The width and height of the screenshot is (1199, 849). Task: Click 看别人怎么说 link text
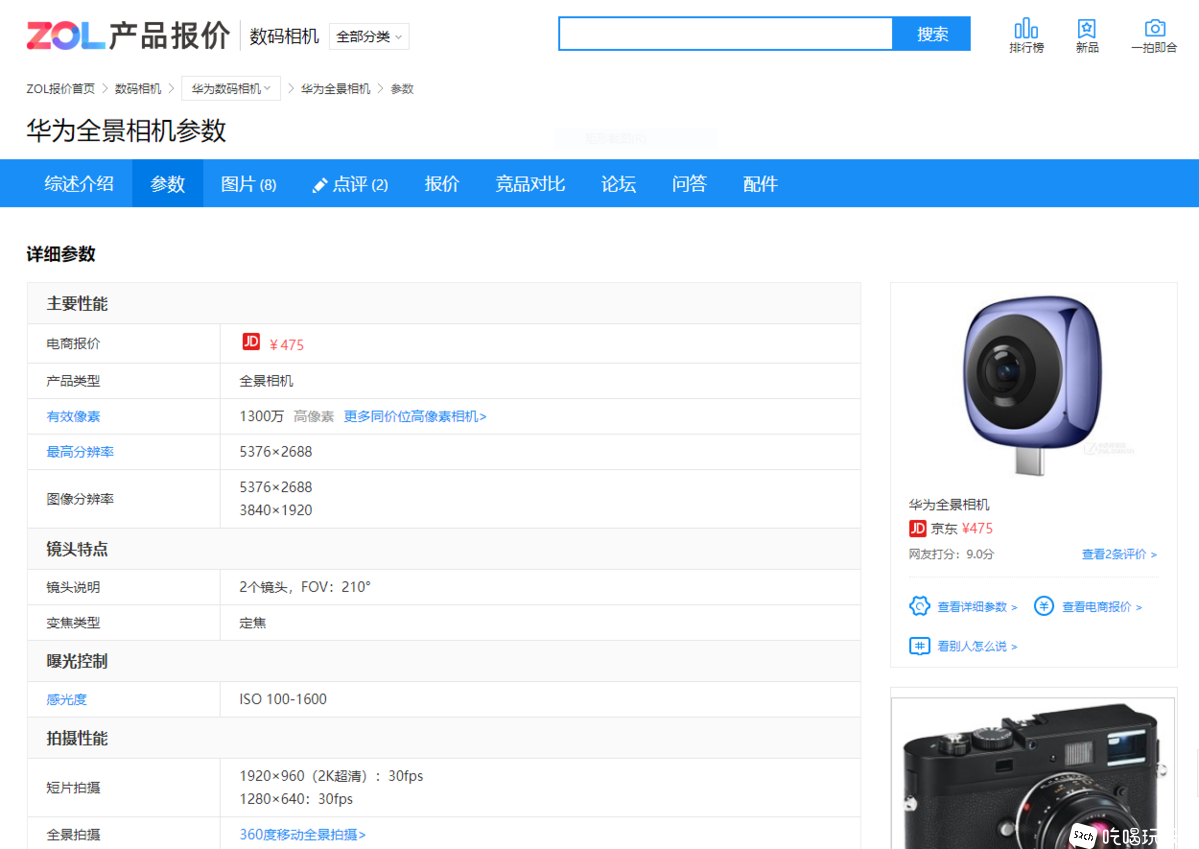[977, 646]
